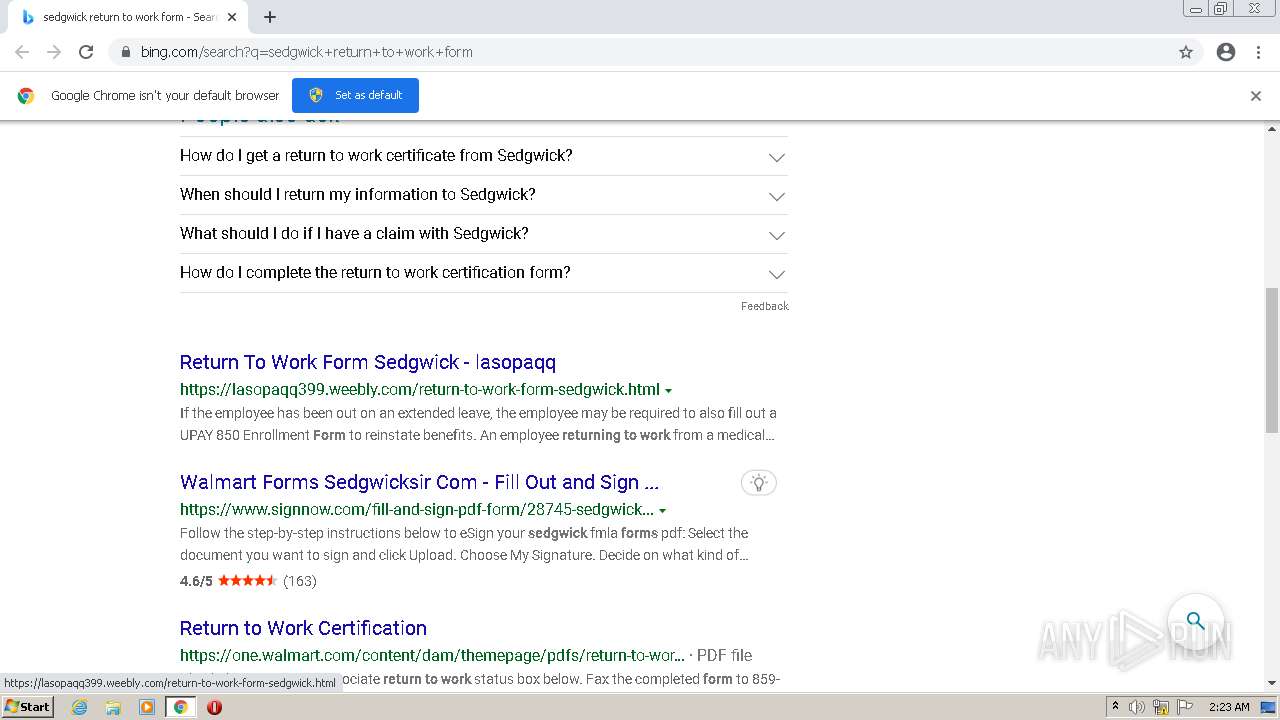This screenshot has width=1280, height=720.
Task: Open the Windows Start menu
Action: (x=27, y=706)
